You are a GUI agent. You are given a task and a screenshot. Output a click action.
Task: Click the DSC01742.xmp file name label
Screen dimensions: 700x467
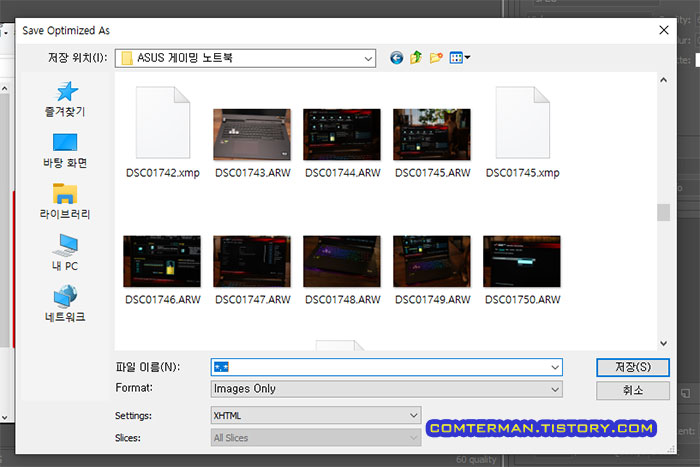pyautogui.click(x=163, y=173)
